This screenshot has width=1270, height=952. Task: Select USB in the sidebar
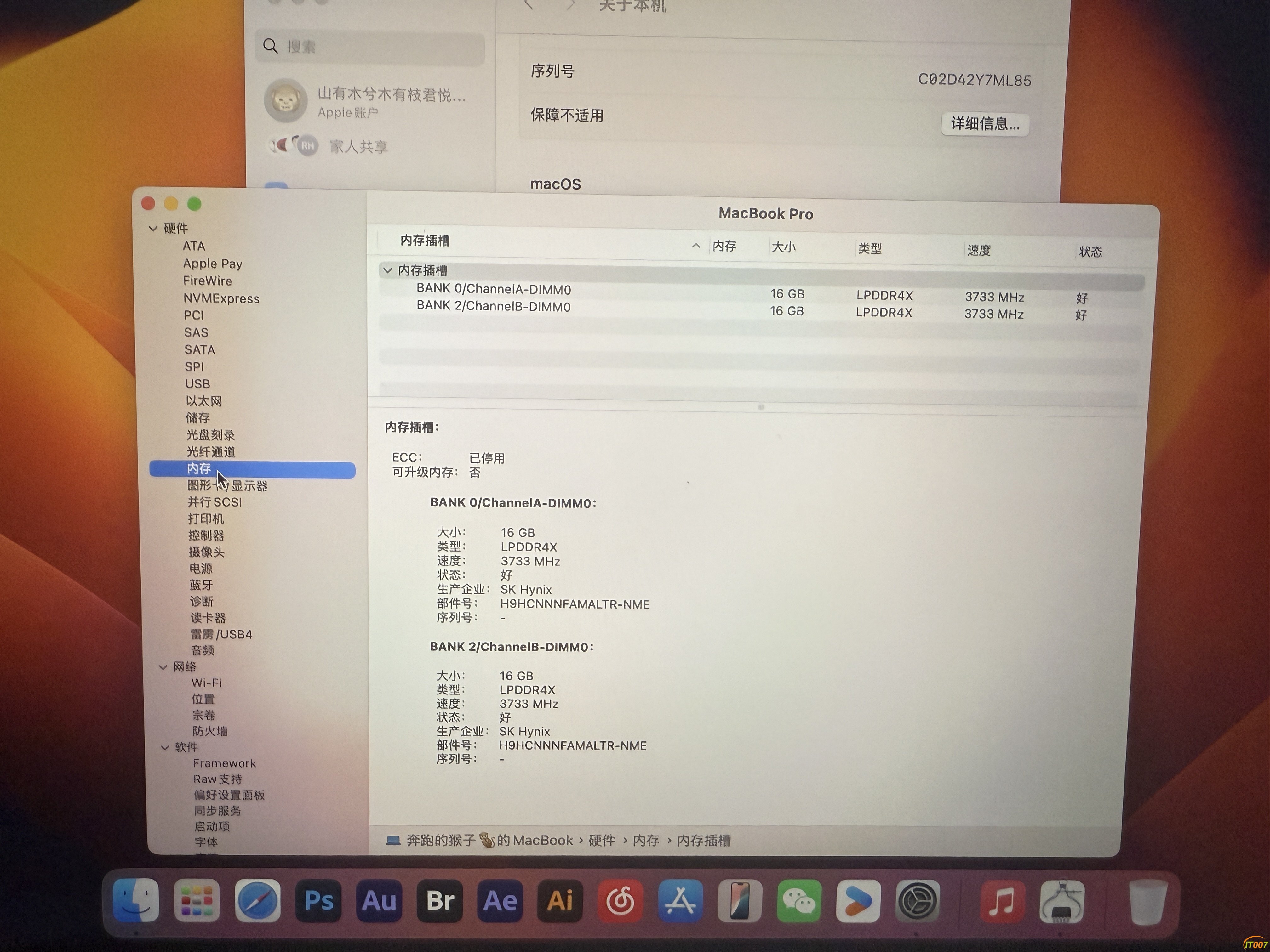click(197, 383)
